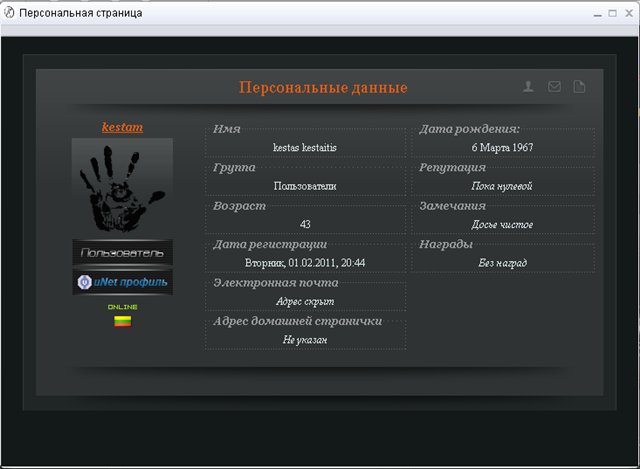Image resolution: width=640 pixels, height=469 pixels.
Task: Click the Дата рождения label
Action: [470, 129]
